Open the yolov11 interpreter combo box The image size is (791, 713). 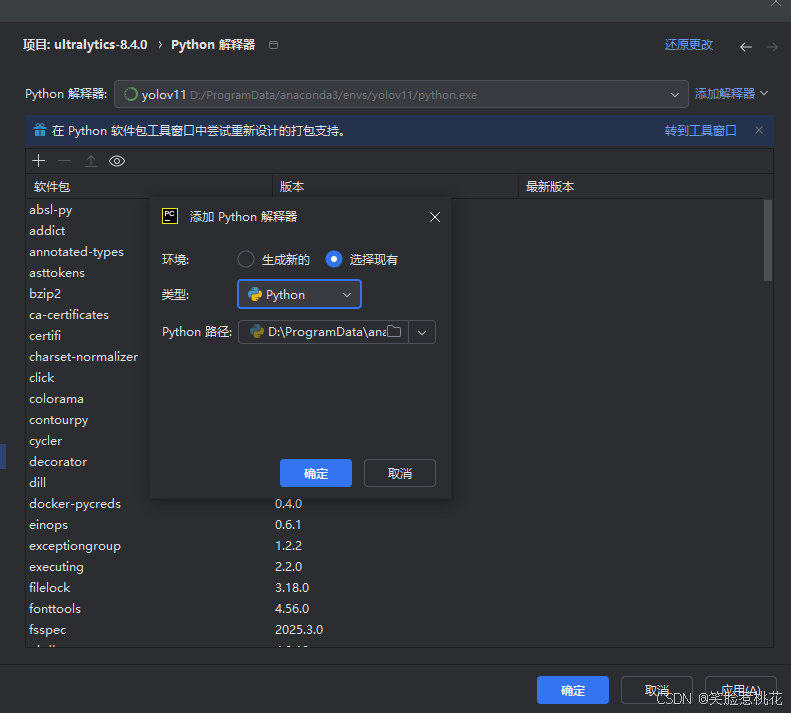[401, 94]
